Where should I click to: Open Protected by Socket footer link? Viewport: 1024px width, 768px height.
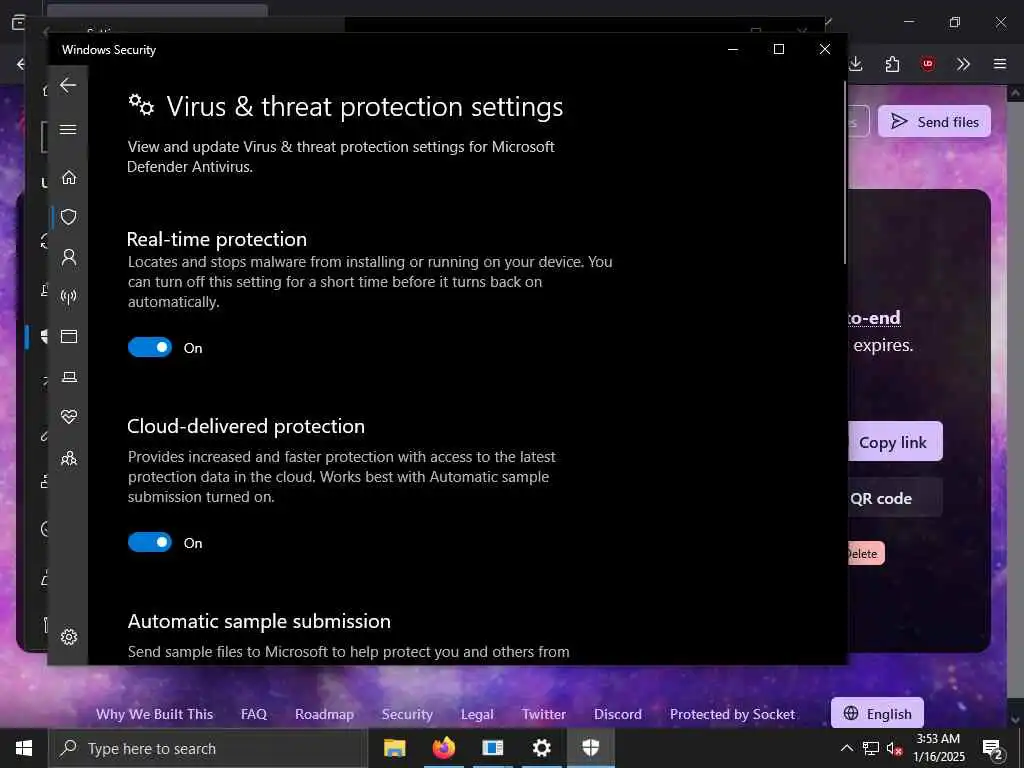[x=732, y=714]
